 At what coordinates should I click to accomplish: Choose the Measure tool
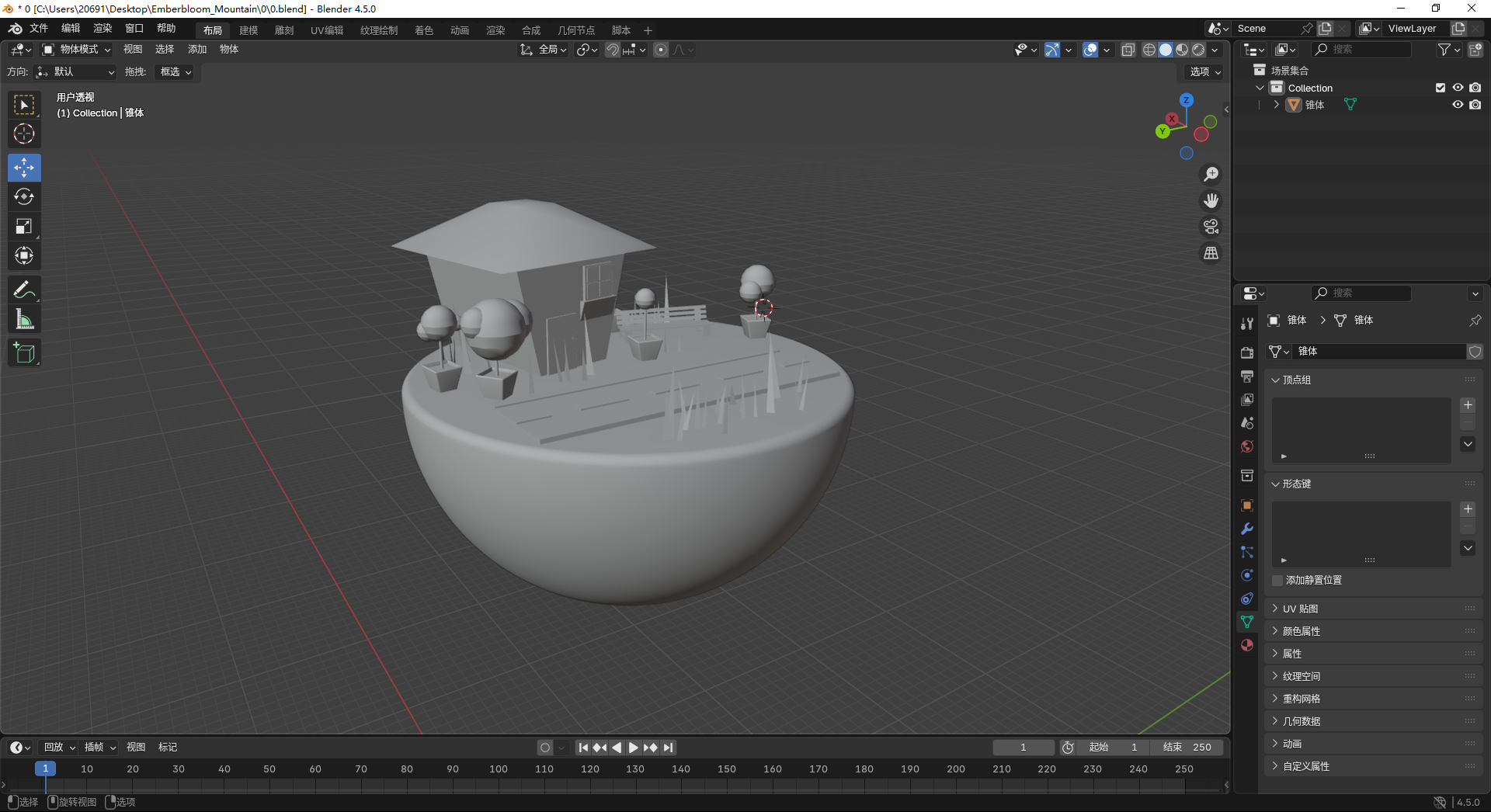[x=24, y=319]
